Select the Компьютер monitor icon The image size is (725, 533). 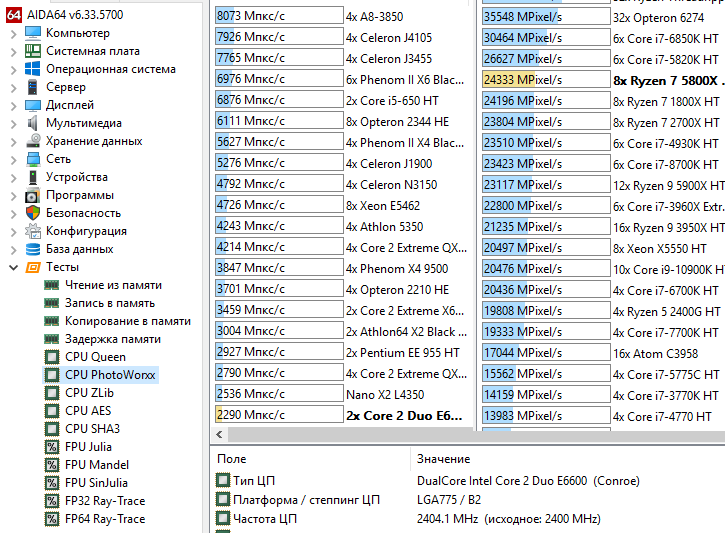click(x=33, y=33)
